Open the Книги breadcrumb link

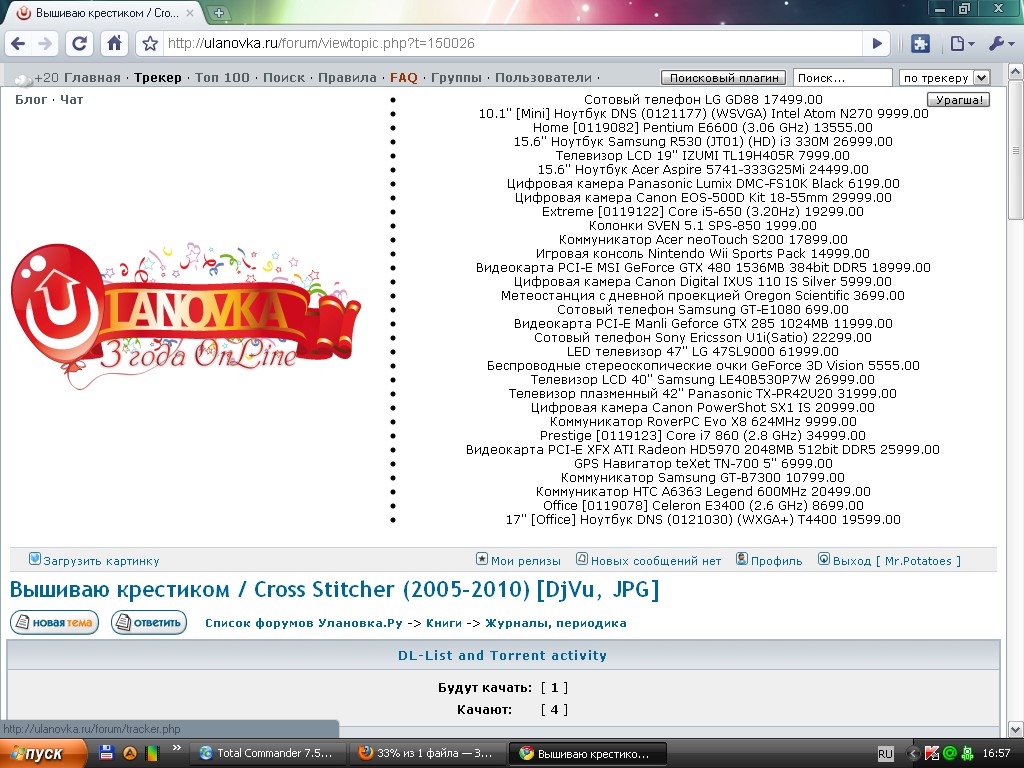(x=444, y=623)
